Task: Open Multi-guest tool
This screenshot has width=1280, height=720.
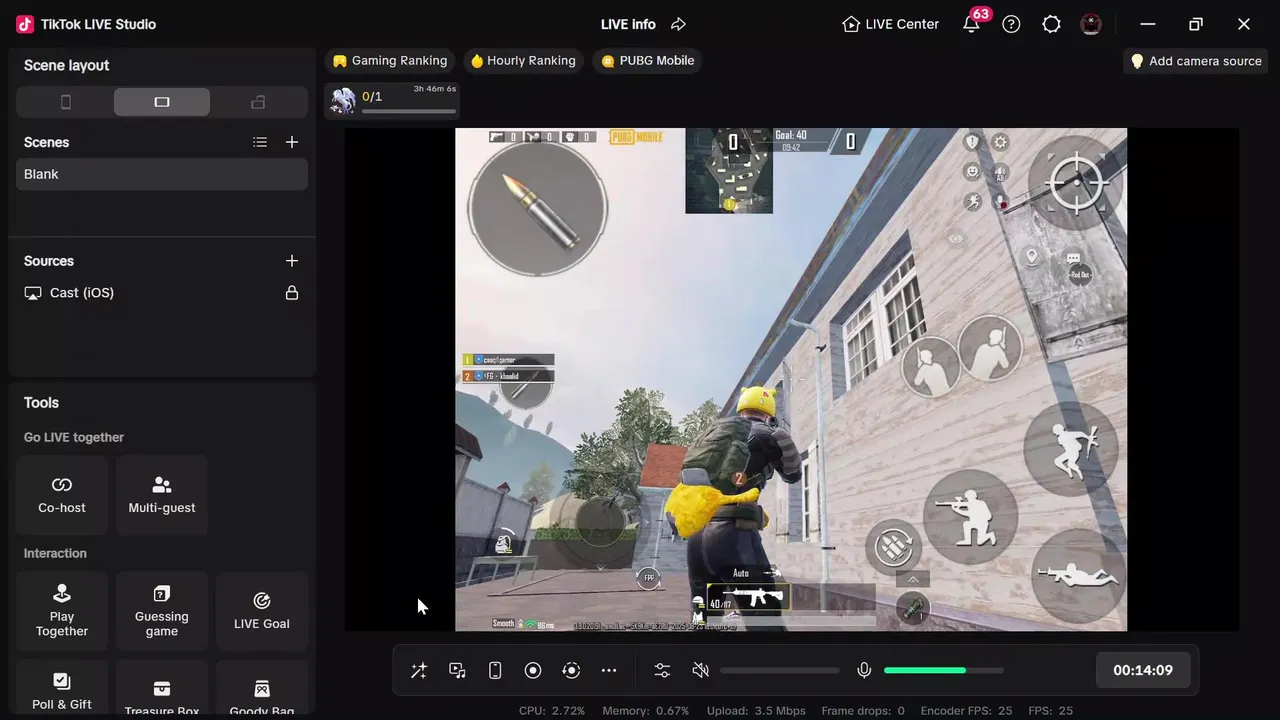Action: pyautogui.click(x=162, y=495)
